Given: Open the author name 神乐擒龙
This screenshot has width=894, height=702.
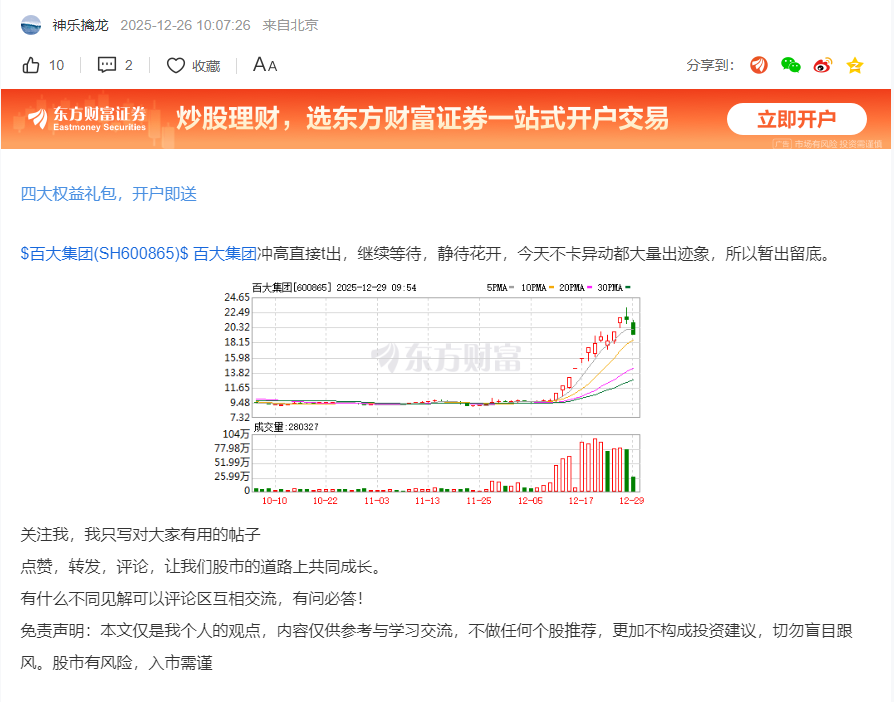Looking at the screenshot, I should click(x=80, y=25).
